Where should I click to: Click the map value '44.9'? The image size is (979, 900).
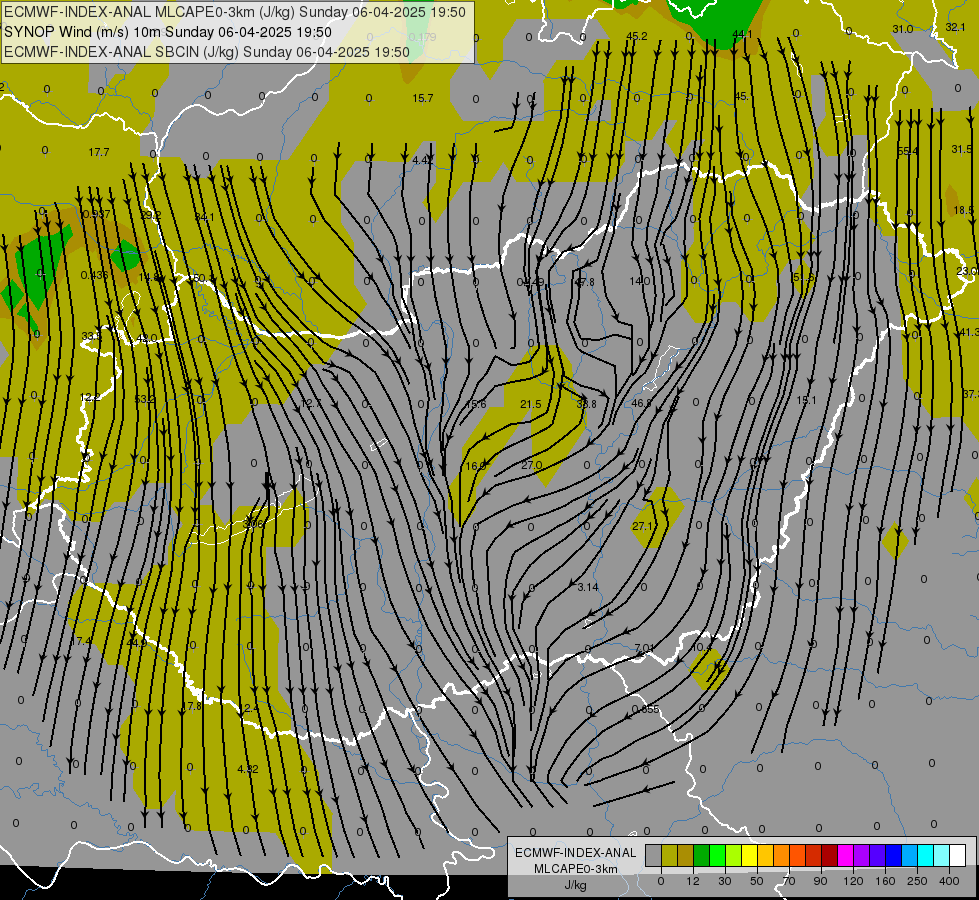coord(136,642)
